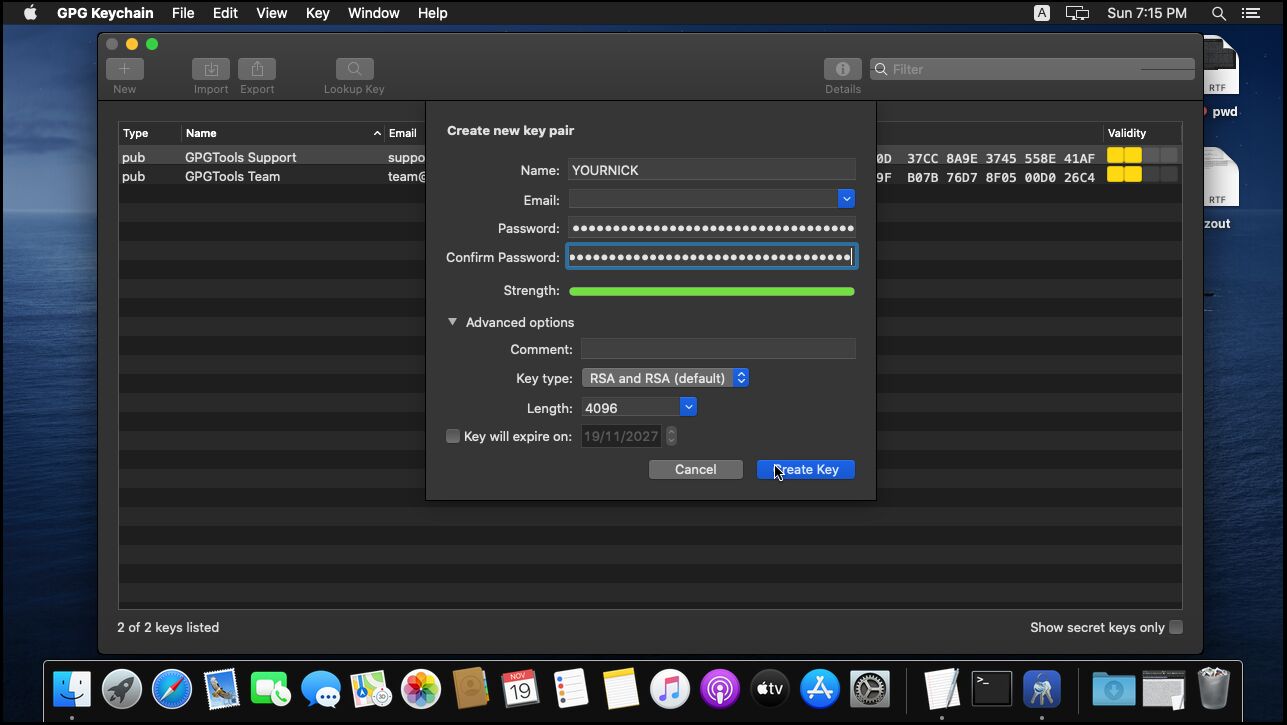Image resolution: width=1287 pixels, height=725 pixels.
Task: Open the Key menu in menu bar
Action: [x=317, y=13]
